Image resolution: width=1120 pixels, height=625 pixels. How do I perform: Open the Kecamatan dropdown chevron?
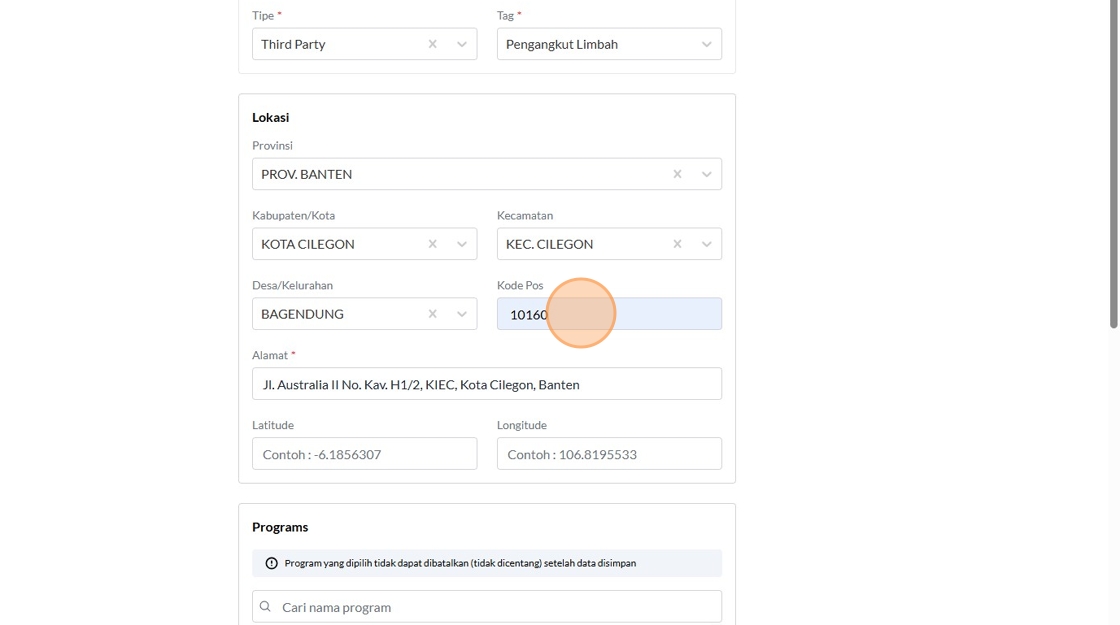(x=707, y=244)
